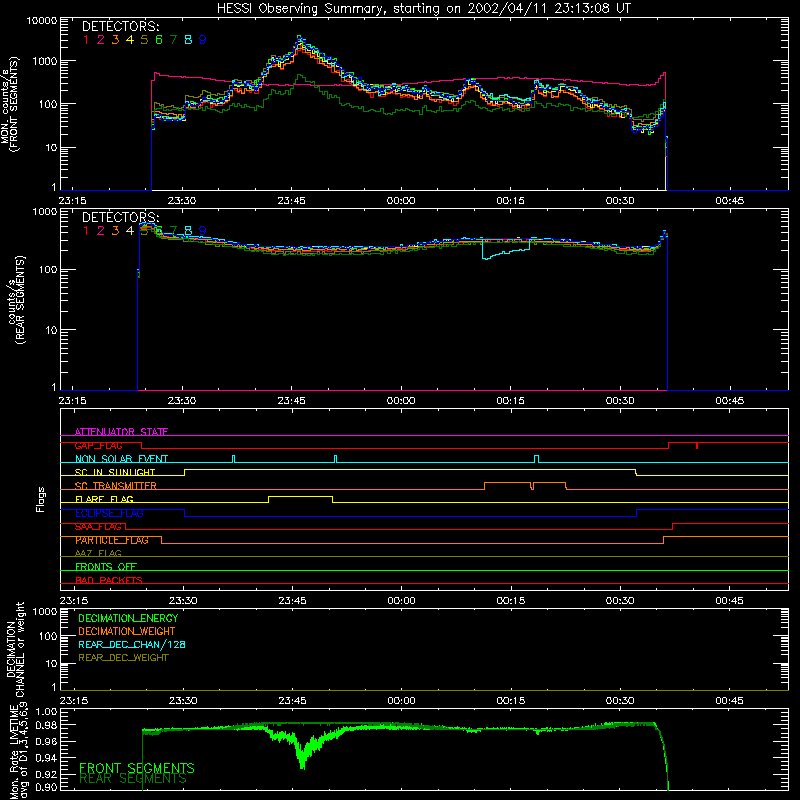Select detector 5 in front segments legend
The height and width of the screenshot is (800, 800).
click(144, 40)
